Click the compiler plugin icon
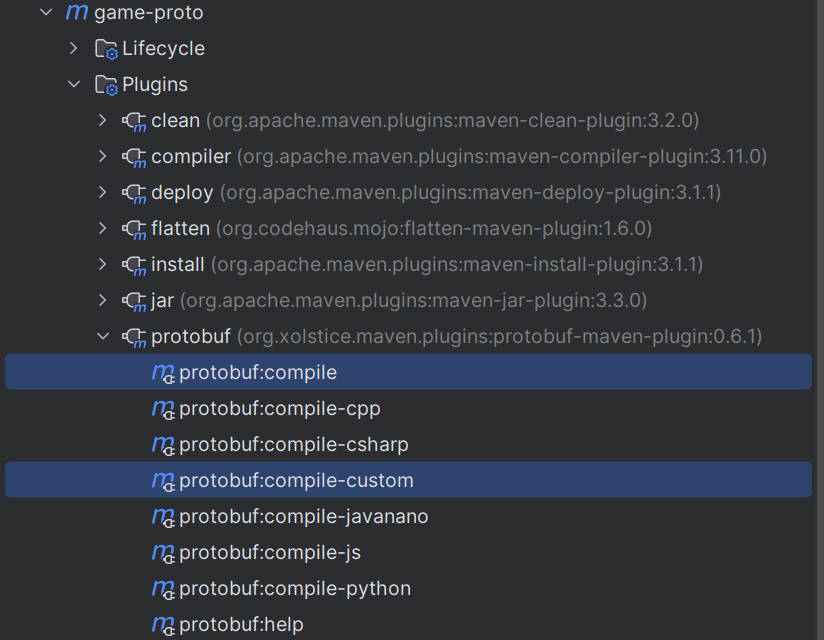 point(137,156)
